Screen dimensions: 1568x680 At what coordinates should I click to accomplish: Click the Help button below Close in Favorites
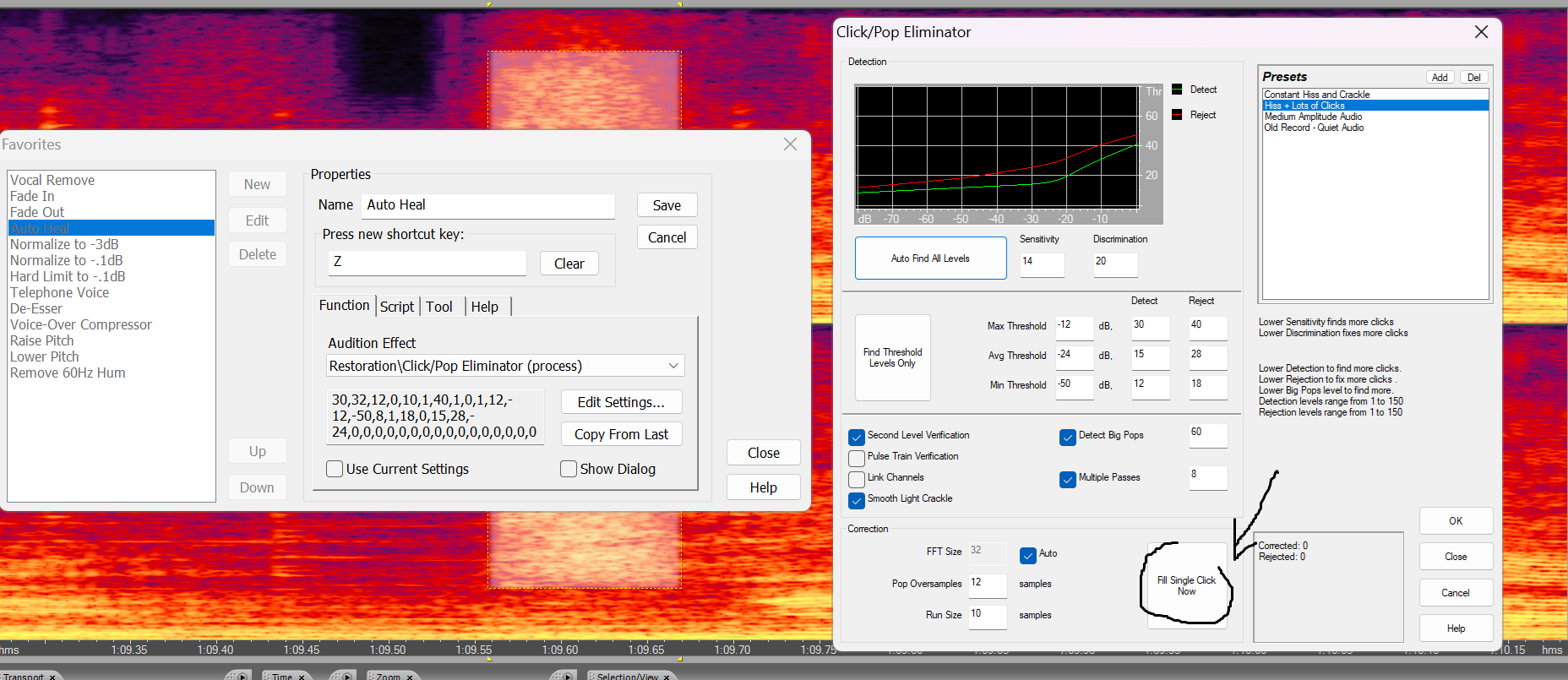tap(764, 487)
